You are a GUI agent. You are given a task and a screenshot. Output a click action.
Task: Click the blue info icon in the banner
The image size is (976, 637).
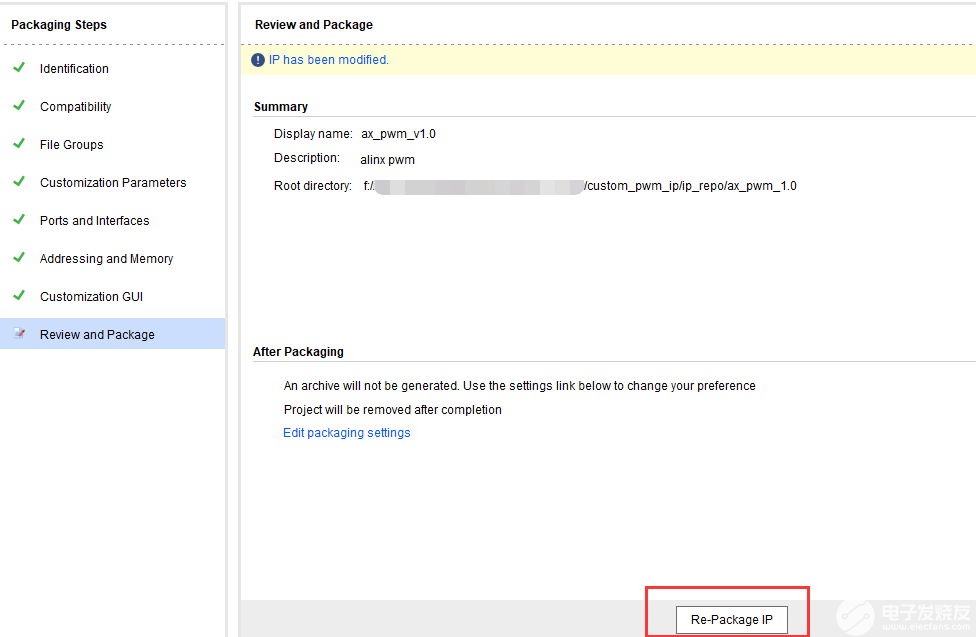coord(258,60)
